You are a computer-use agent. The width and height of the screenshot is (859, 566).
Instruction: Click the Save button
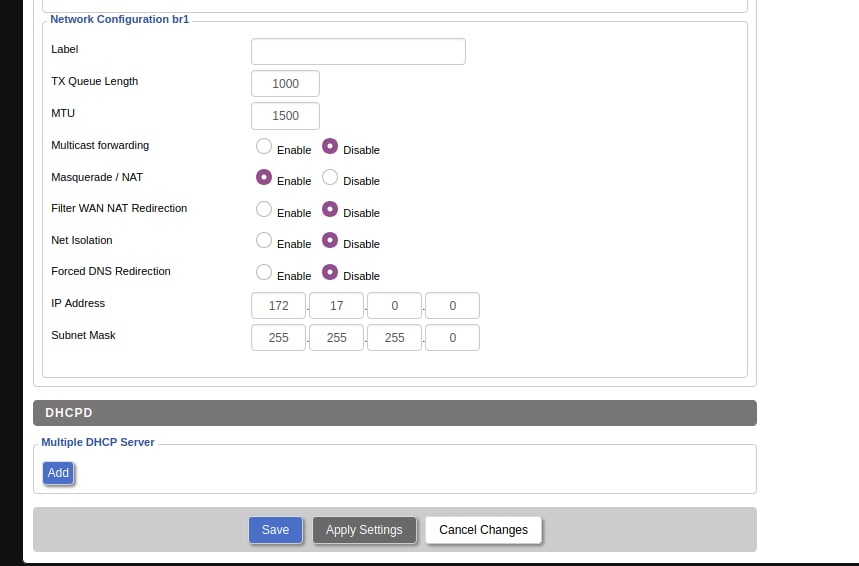tap(276, 530)
